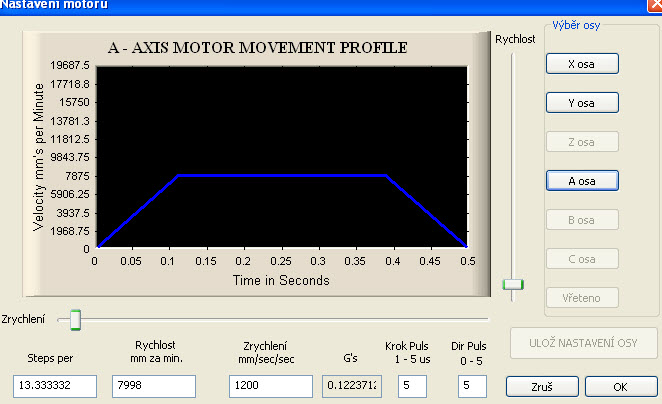Open the Vřeteno spindle settings
Image resolution: width=662 pixels, height=404 pixels.
tap(582, 297)
